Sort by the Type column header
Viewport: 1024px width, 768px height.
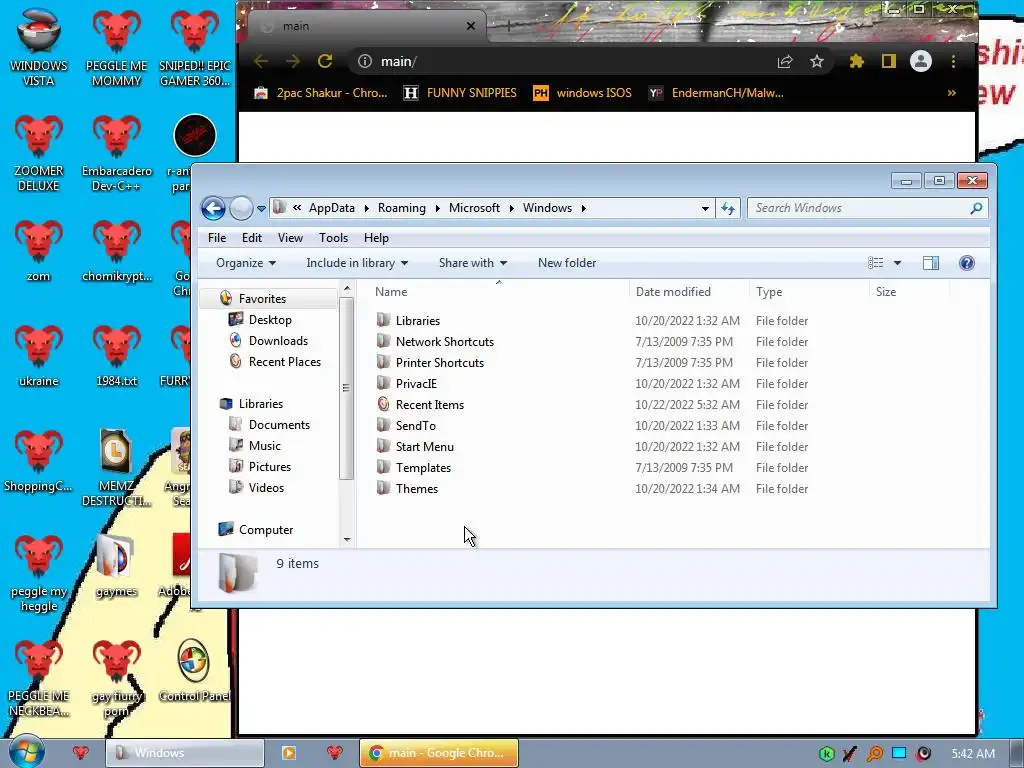pos(769,292)
